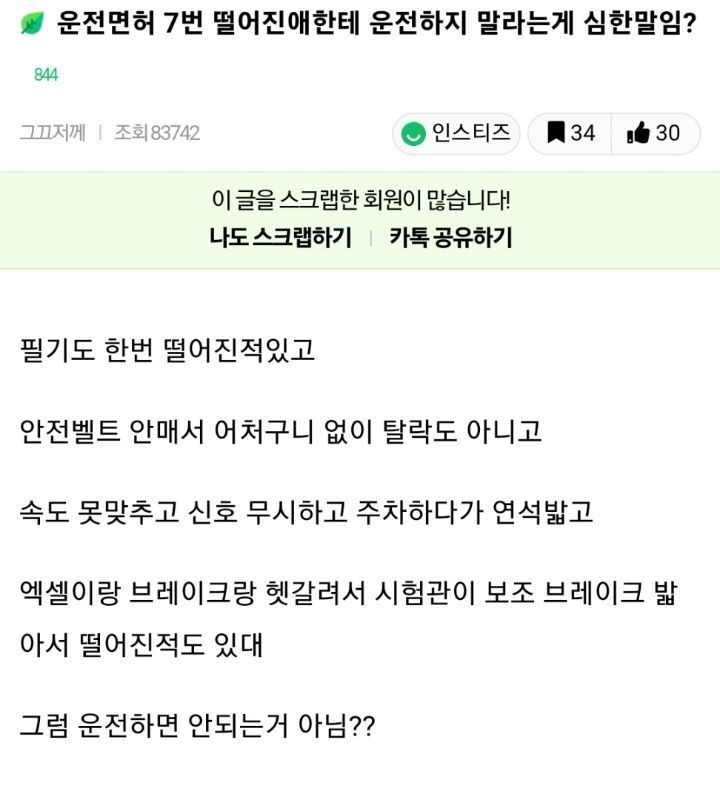Click the bookmark count 34
Screen dimensions: 720x800
click(583, 133)
